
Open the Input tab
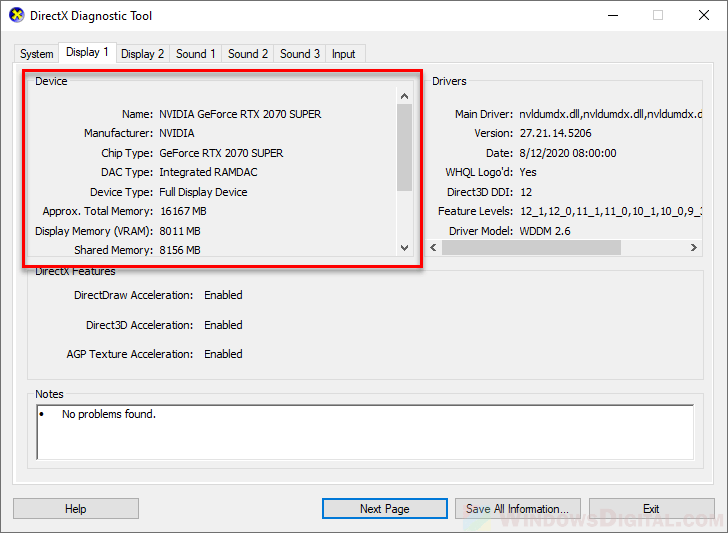(344, 54)
